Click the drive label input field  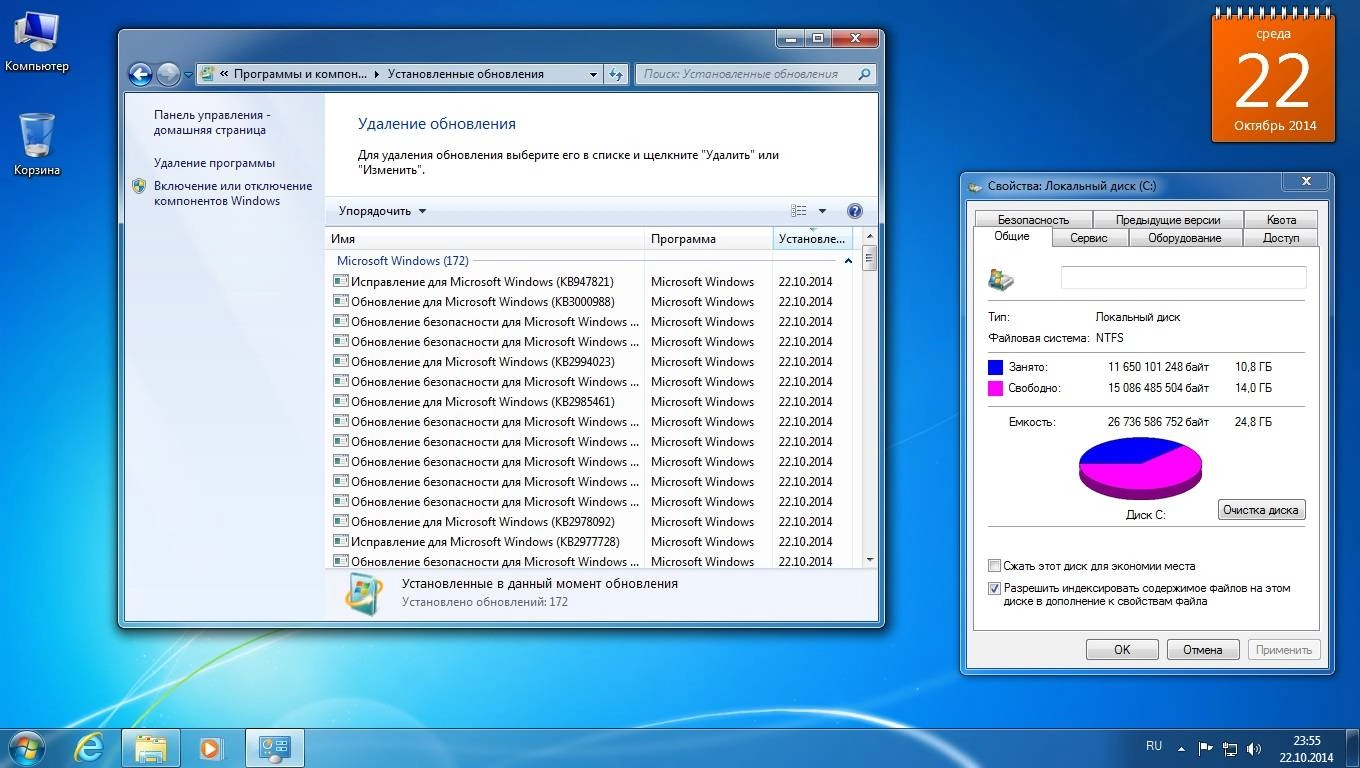point(1183,277)
